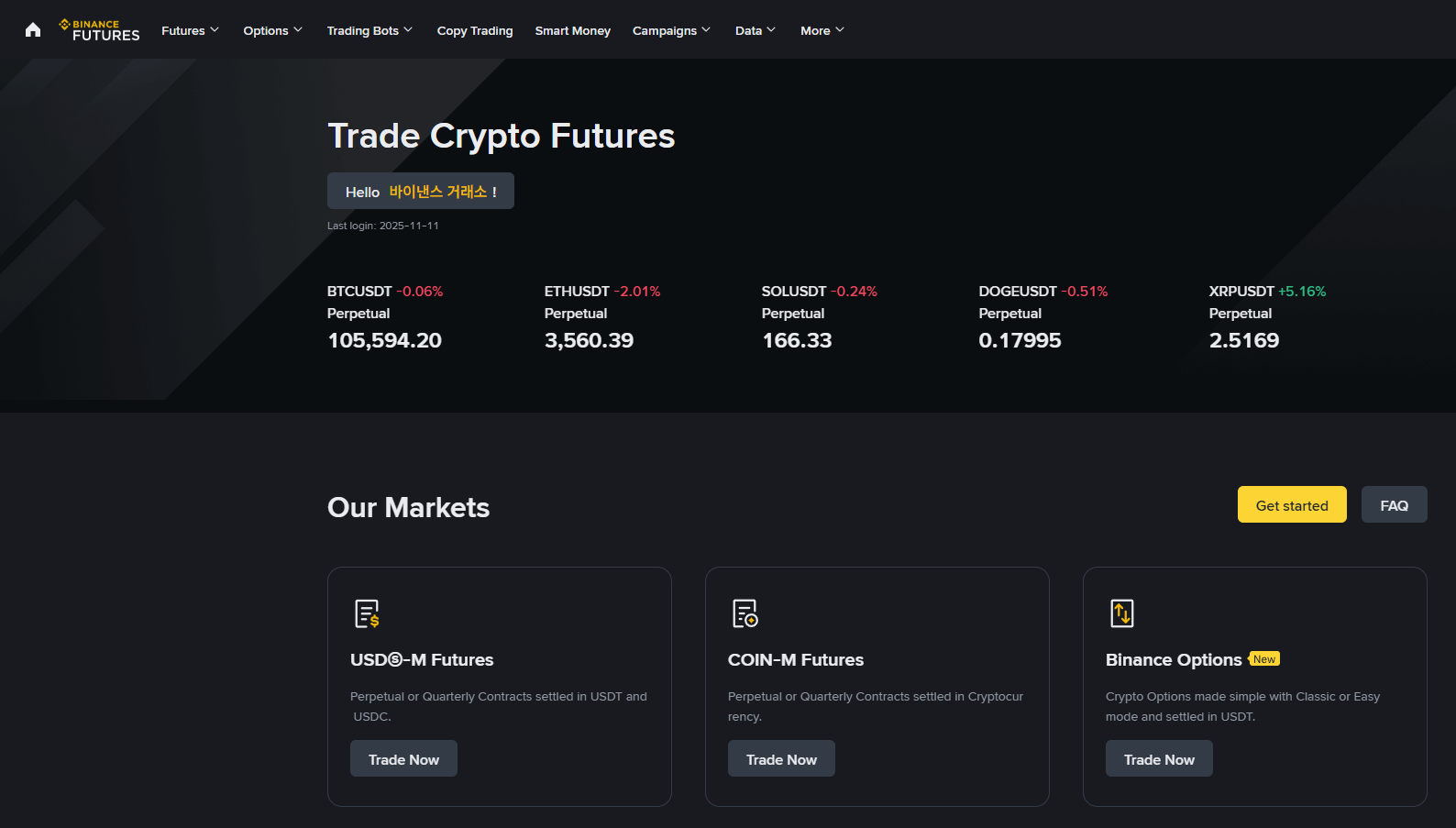The width and height of the screenshot is (1456, 828).
Task: Open the XRPUSDT Perpetual ticker
Action: pos(1267,316)
